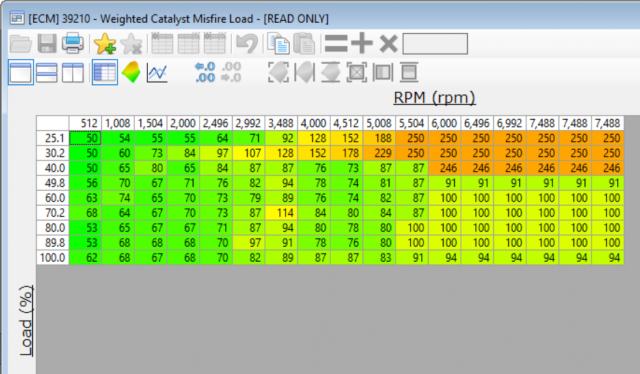
Task: Click the Undo arrow icon
Action: [x=247, y=43]
